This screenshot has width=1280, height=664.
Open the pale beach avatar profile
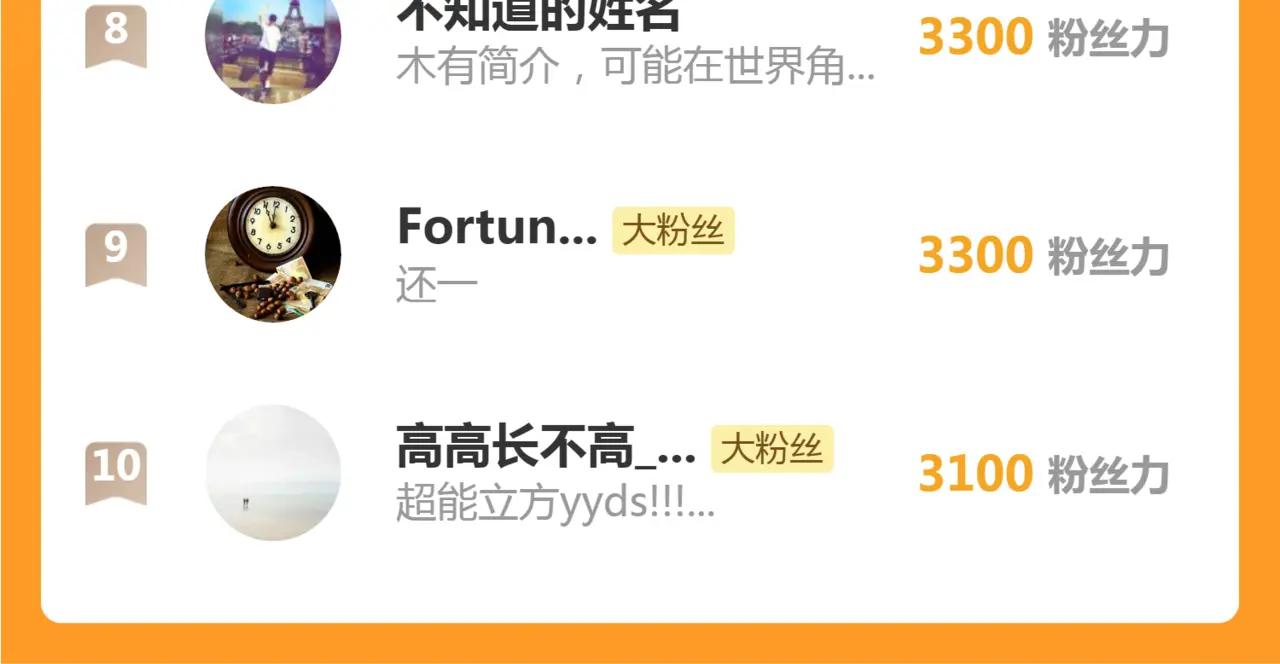click(x=273, y=472)
